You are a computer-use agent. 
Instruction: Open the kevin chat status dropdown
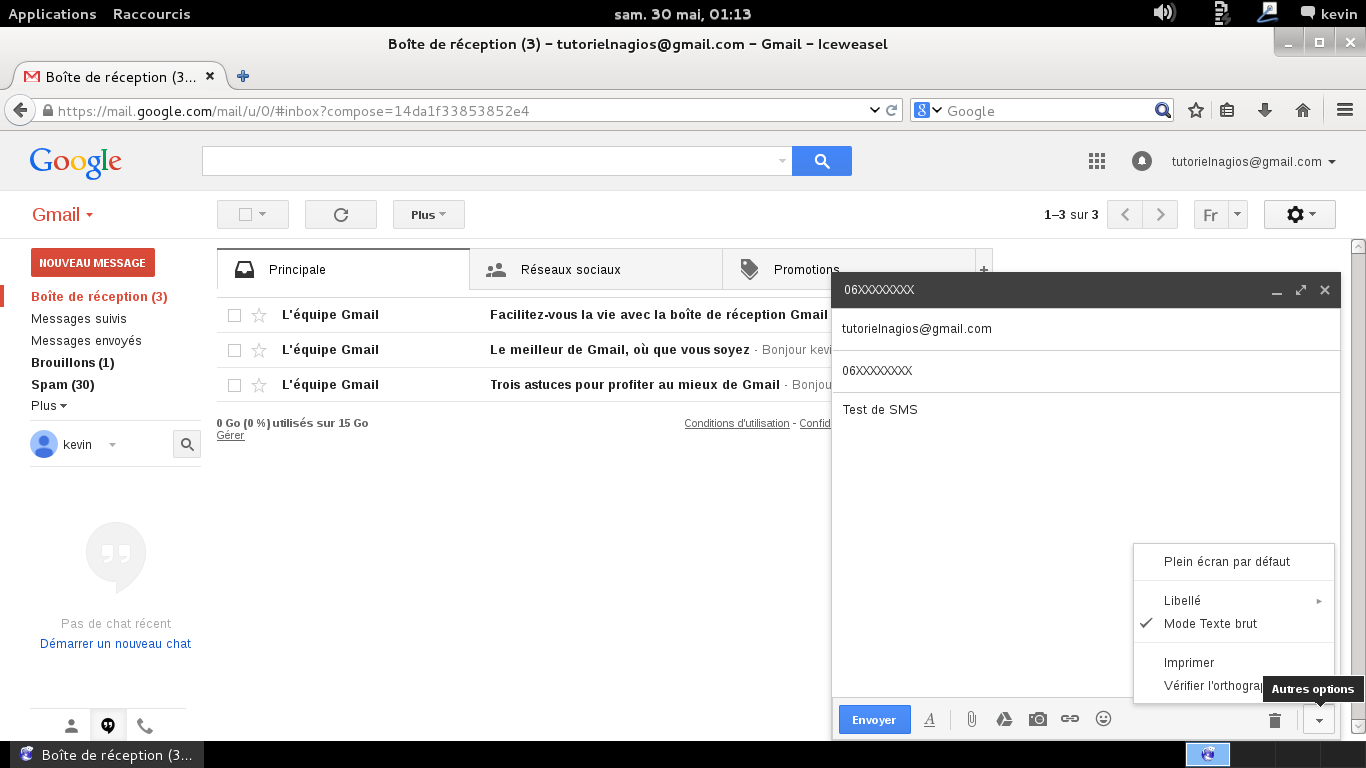pos(112,445)
